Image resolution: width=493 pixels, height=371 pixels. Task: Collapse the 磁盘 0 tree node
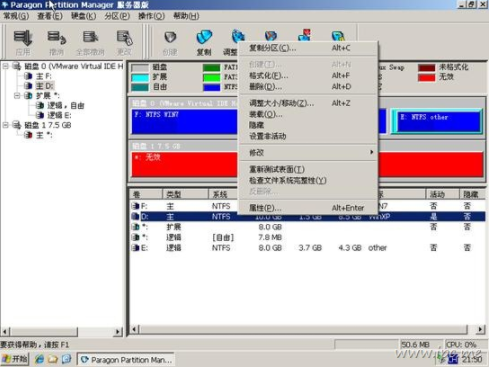coord(6,66)
